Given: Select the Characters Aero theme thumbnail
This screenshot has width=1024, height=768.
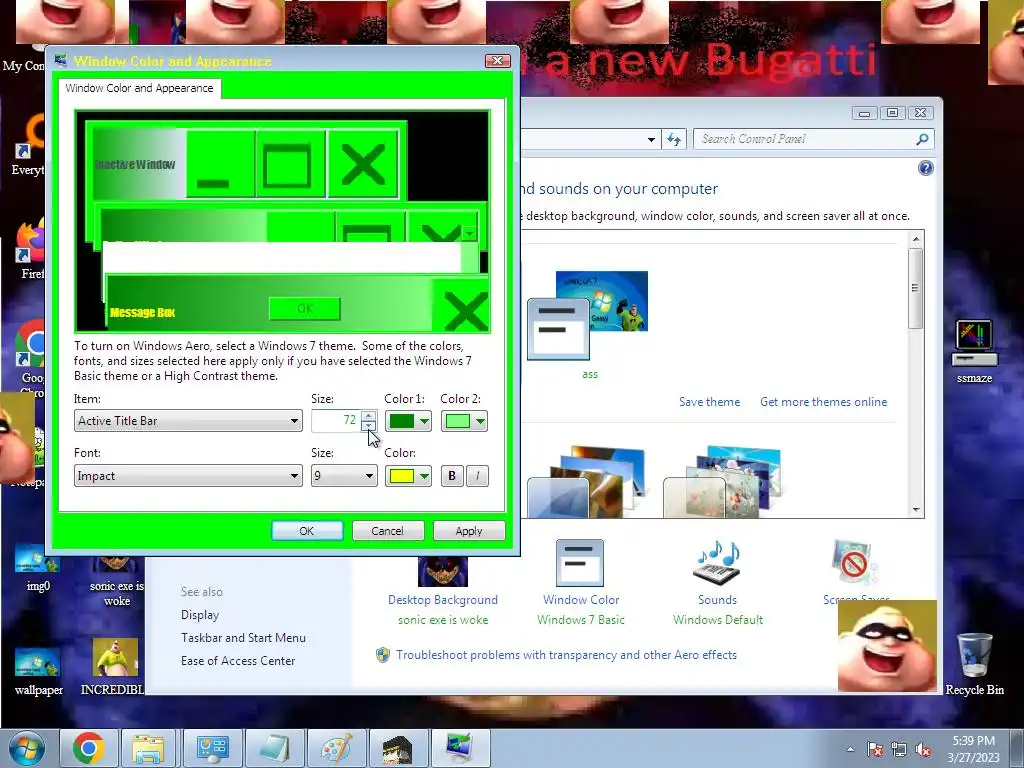Looking at the screenshot, I should click(x=722, y=482).
